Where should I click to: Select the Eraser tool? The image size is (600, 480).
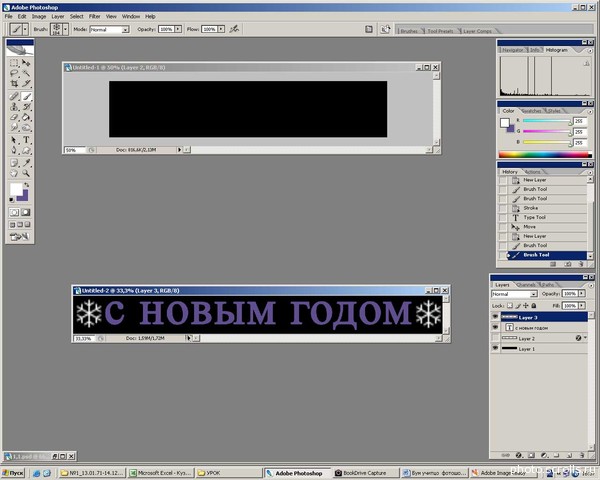tap(14, 117)
